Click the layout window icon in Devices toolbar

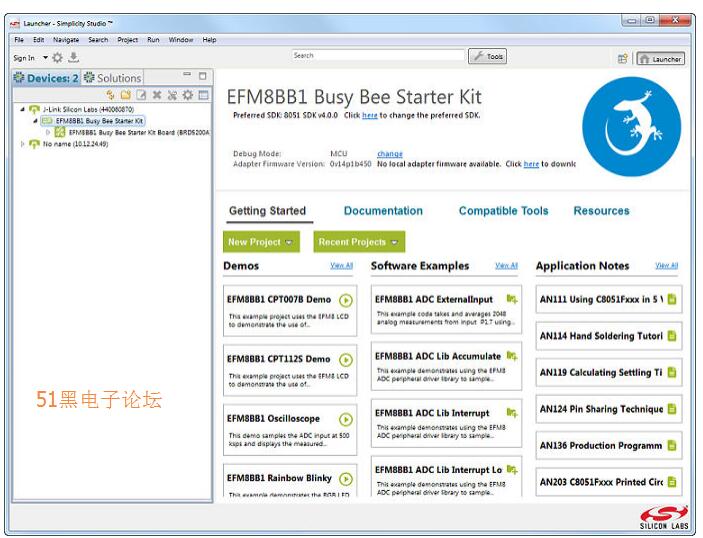(203, 95)
